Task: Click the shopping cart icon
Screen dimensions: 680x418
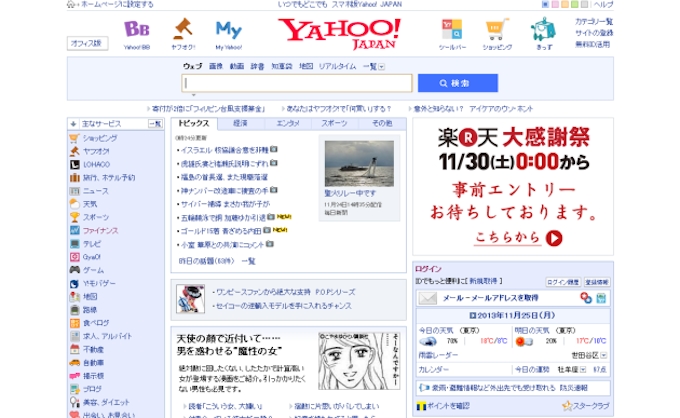Action: click(x=497, y=28)
